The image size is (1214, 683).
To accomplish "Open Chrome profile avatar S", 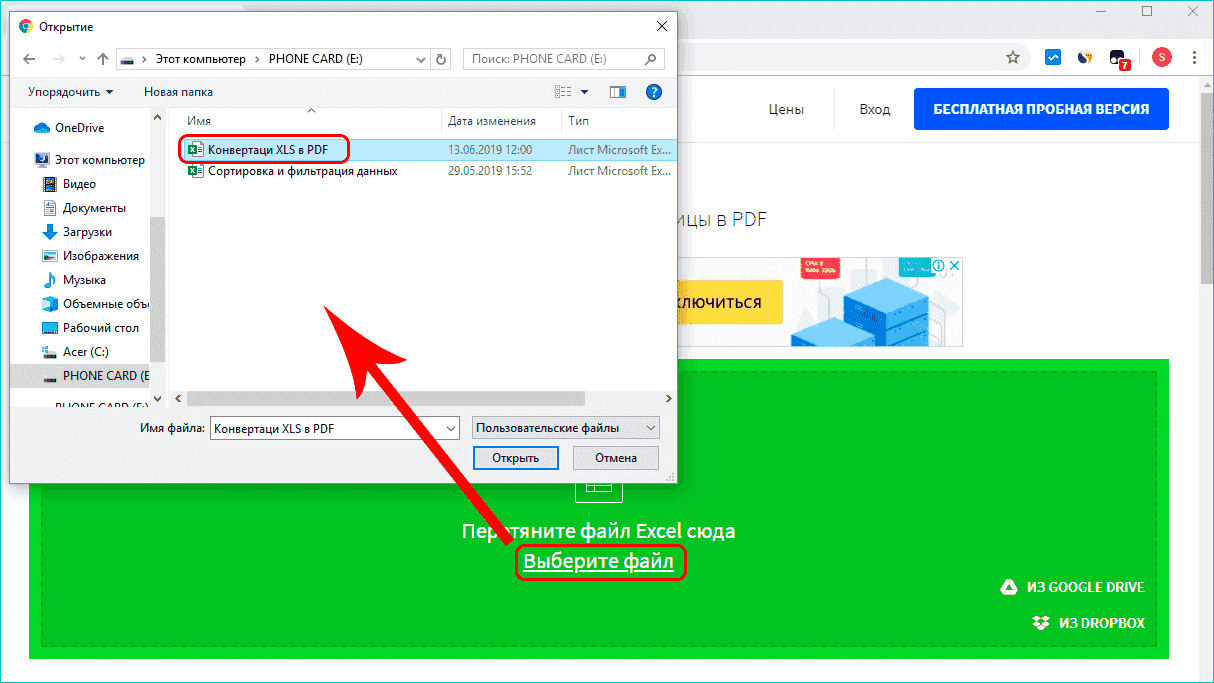I will (x=1161, y=57).
